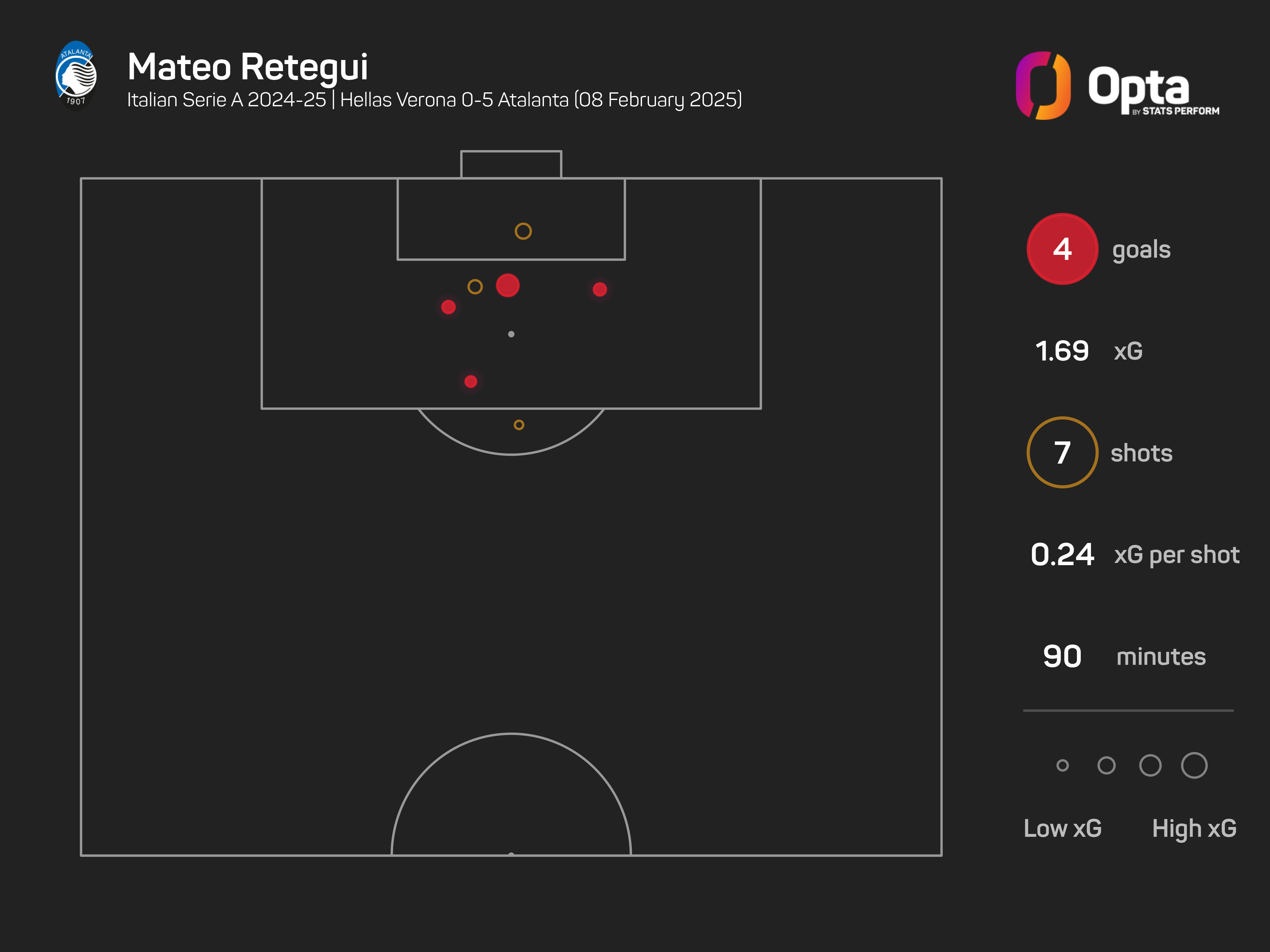Image resolution: width=1270 pixels, height=952 pixels.
Task: Select the largest red goal marker
Action: tap(508, 285)
